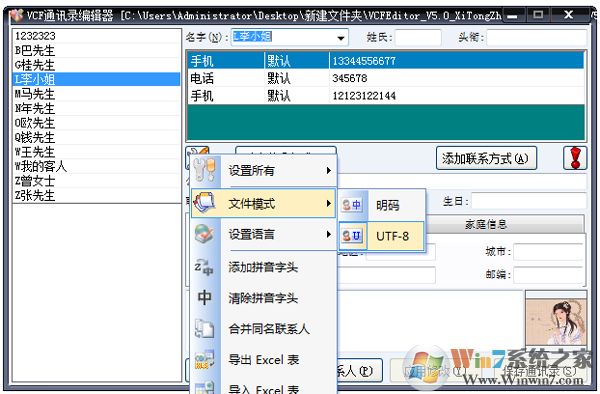
Task: Choose 导出 Excel 表 from the menu
Action: tap(263, 360)
